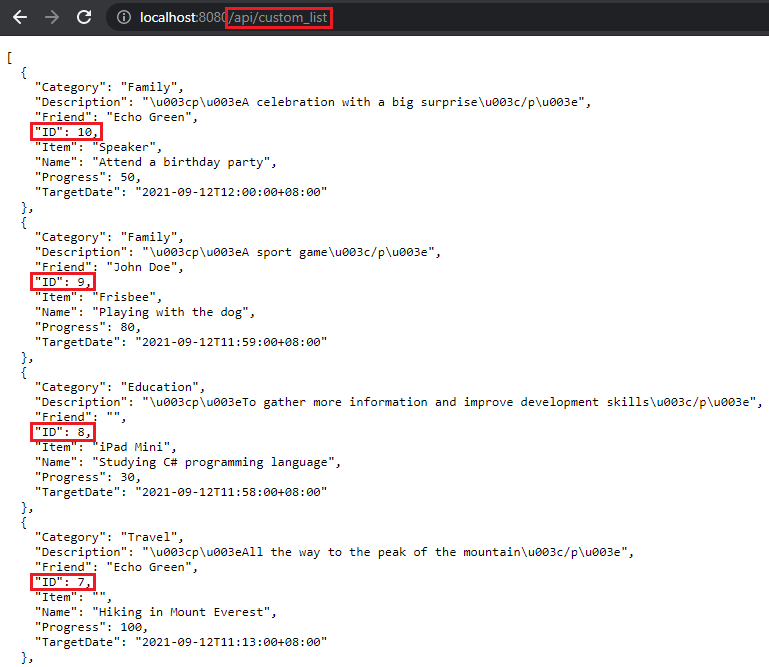Screen dimensions: 769x667
Task: Click the name "Playing with the dog"
Action: click(174, 312)
